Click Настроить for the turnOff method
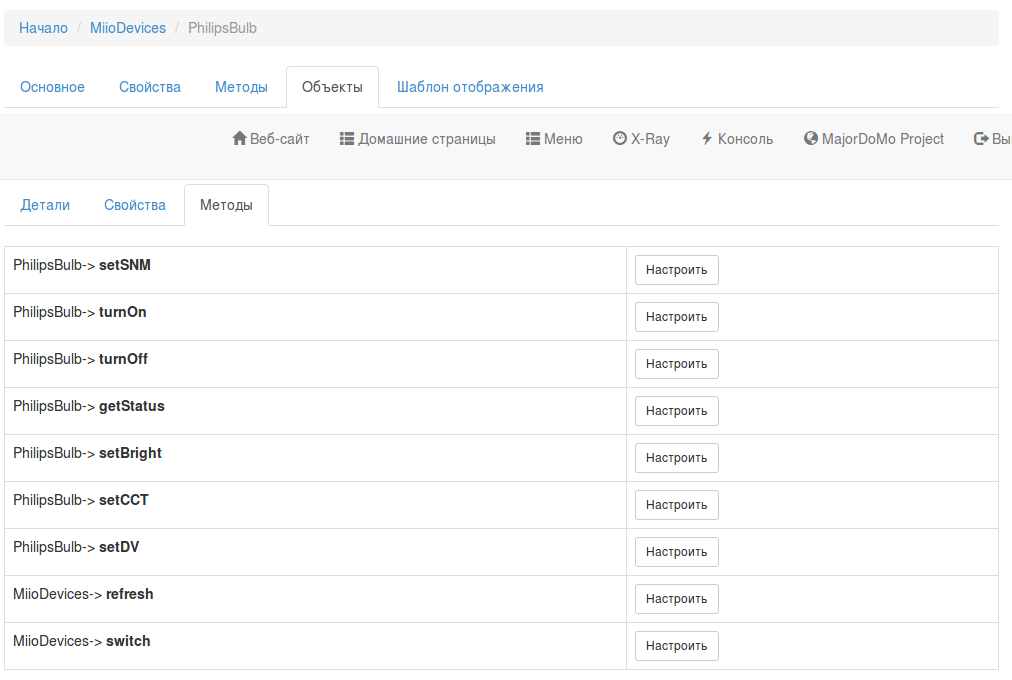The height and width of the screenshot is (680, 1012). point(676,364)
